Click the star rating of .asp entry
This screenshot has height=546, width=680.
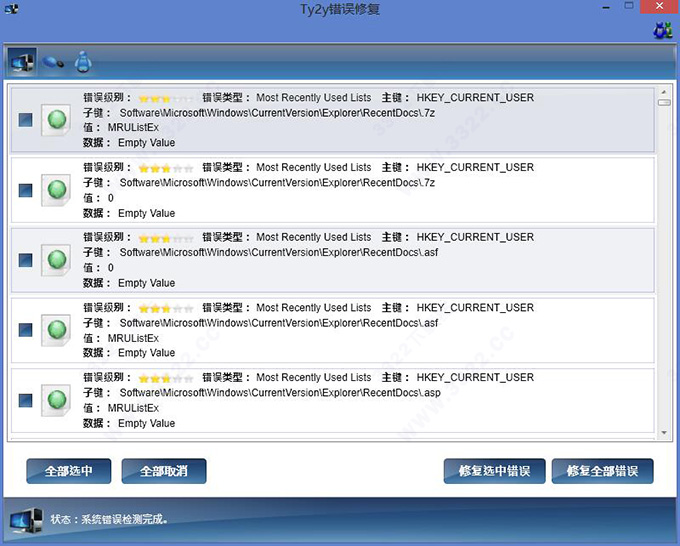point(166,379)
